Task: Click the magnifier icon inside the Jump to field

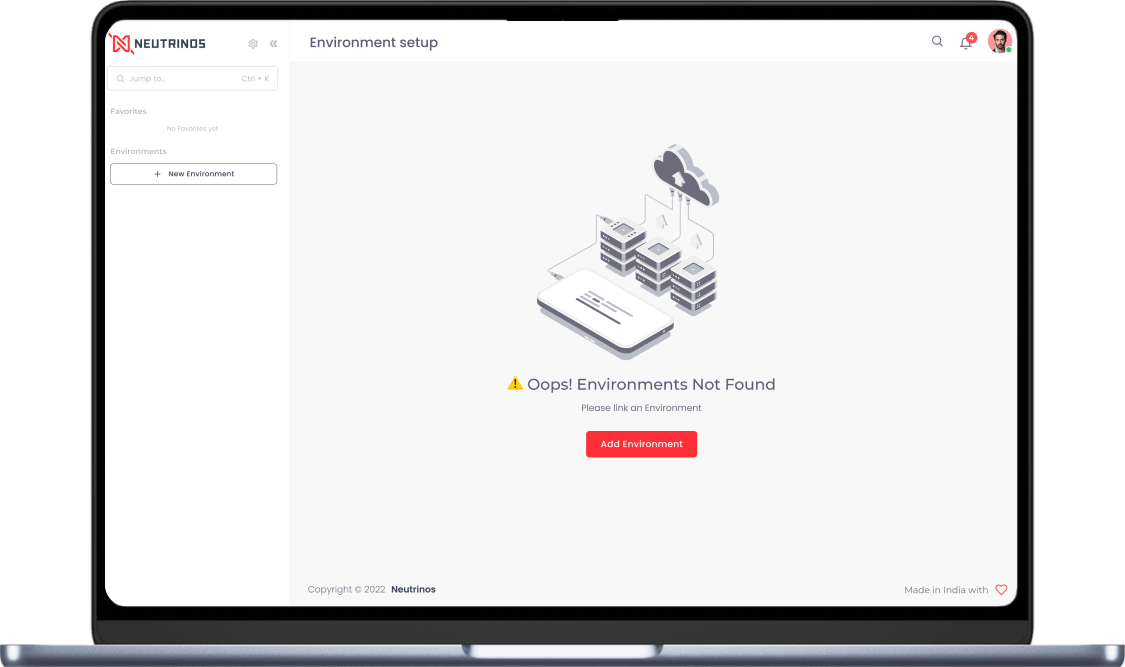Action: click(x=121, y=79)
